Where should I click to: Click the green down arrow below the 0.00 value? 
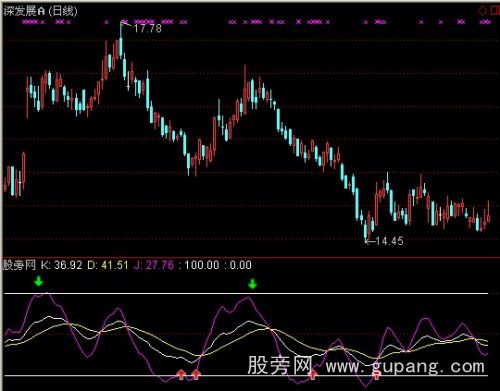tap(253, 284)
